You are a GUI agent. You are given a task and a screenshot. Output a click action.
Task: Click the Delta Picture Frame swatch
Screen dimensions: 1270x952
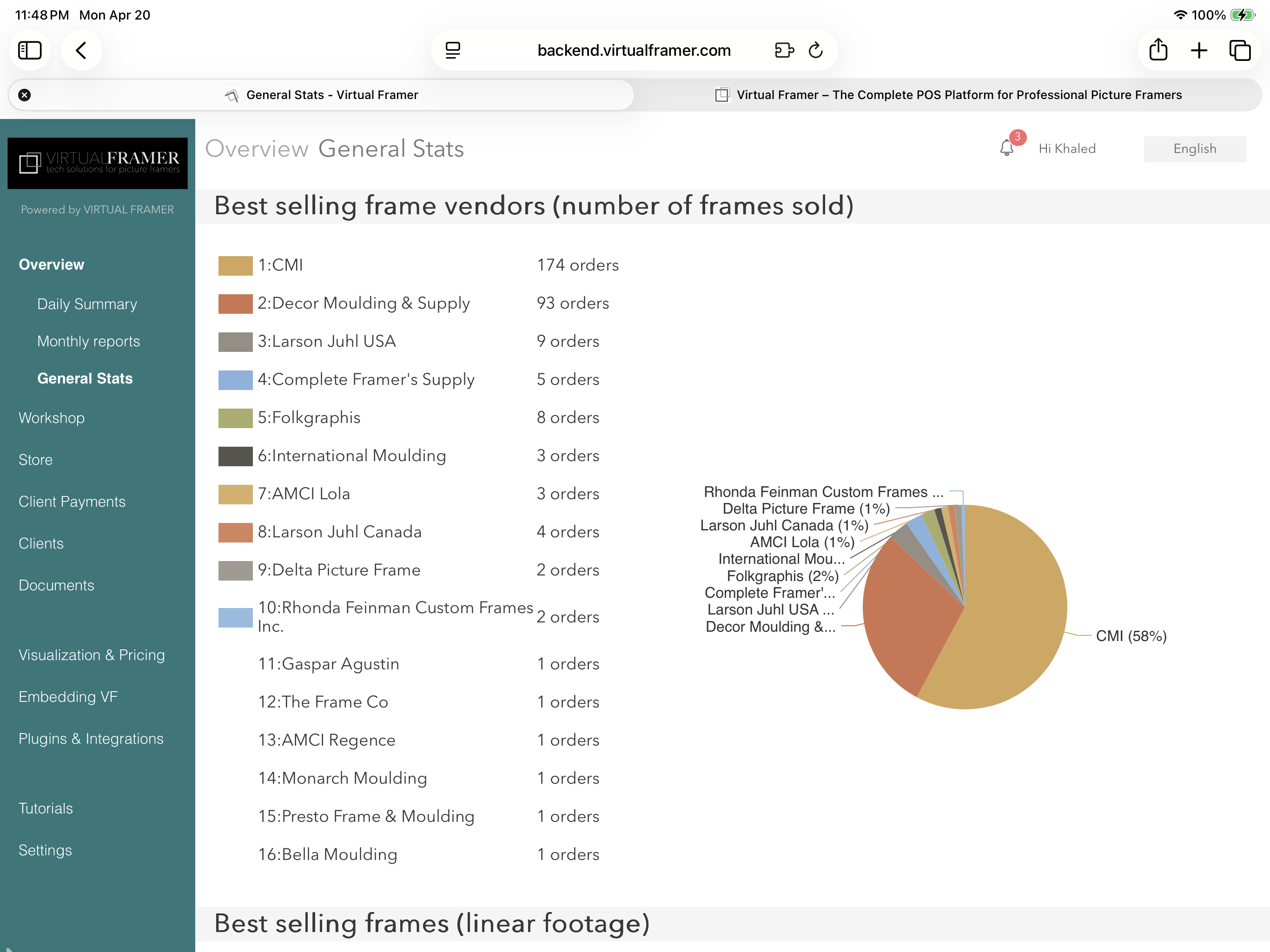click(x=235, y=570)
